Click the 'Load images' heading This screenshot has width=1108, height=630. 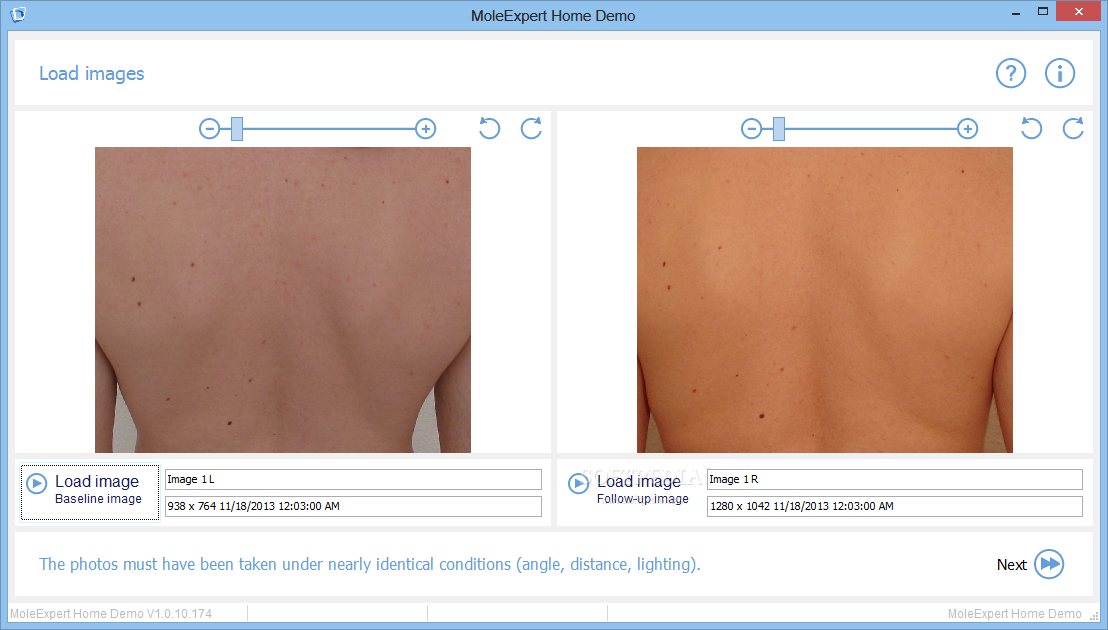click(x=91, y=73)
